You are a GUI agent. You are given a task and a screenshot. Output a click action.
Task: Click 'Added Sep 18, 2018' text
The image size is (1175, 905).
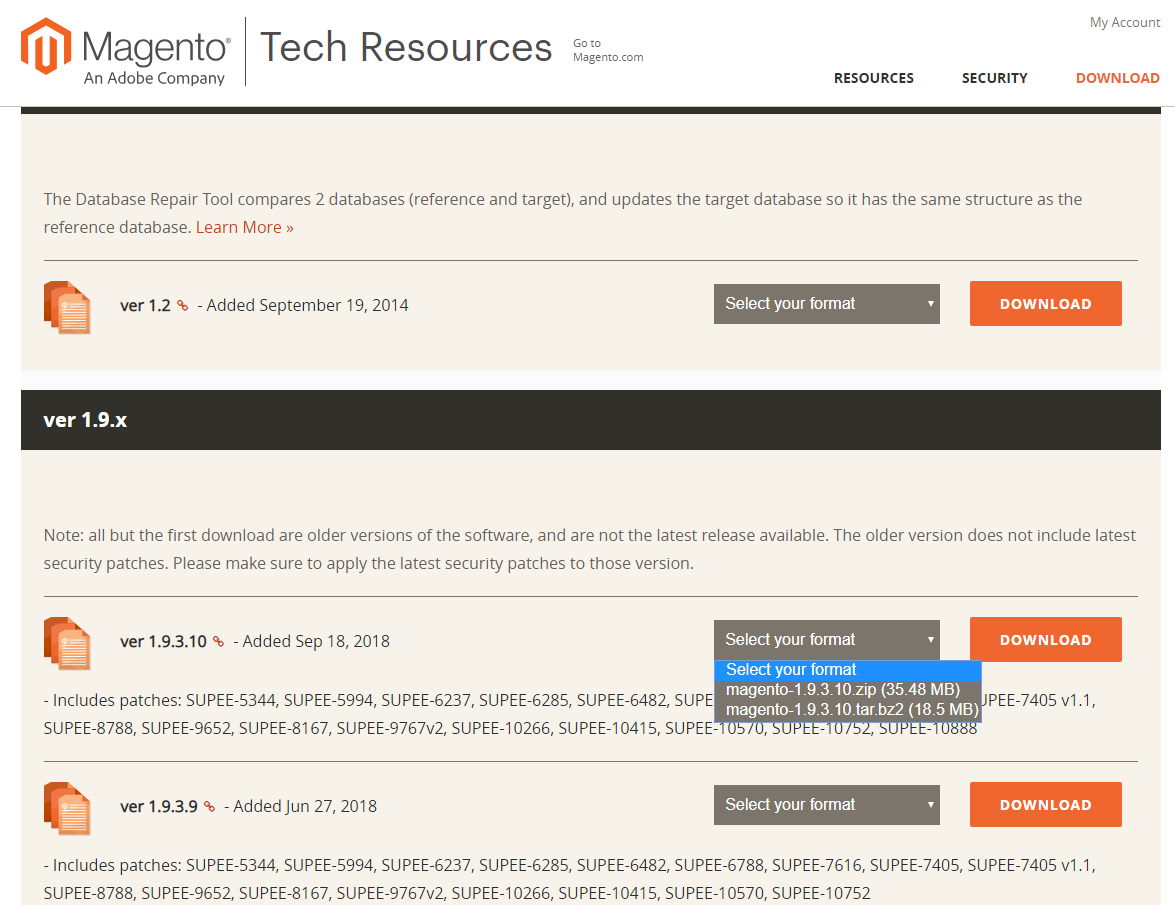pos(315,642)
